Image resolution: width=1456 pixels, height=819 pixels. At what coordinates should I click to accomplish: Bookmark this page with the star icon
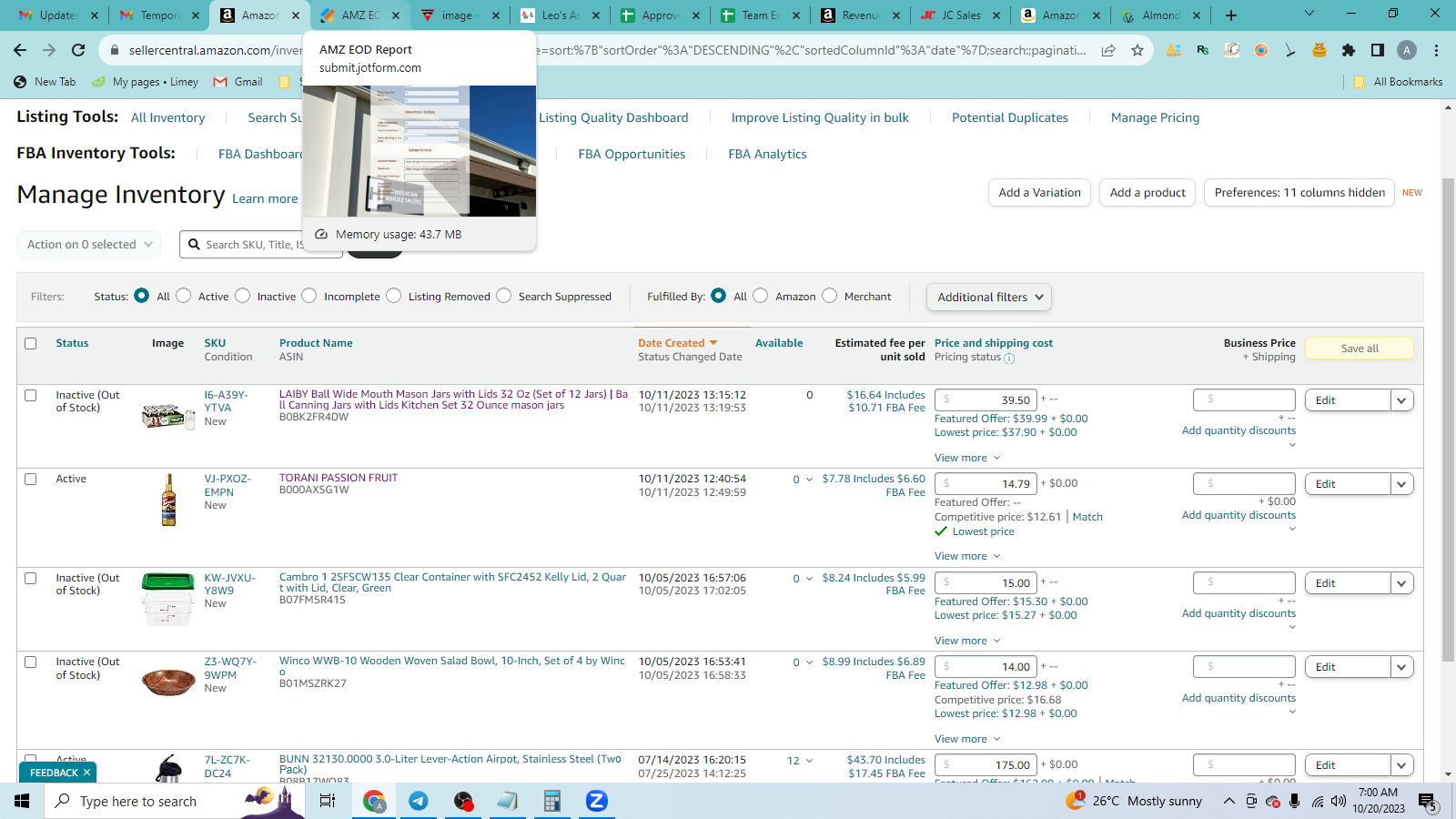click(x=1137, y=50)
